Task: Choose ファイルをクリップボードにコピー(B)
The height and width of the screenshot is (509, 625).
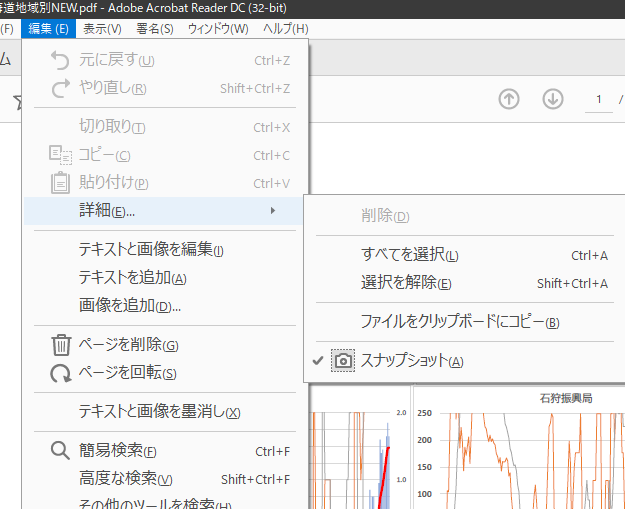Action: [x=465, y=322]
